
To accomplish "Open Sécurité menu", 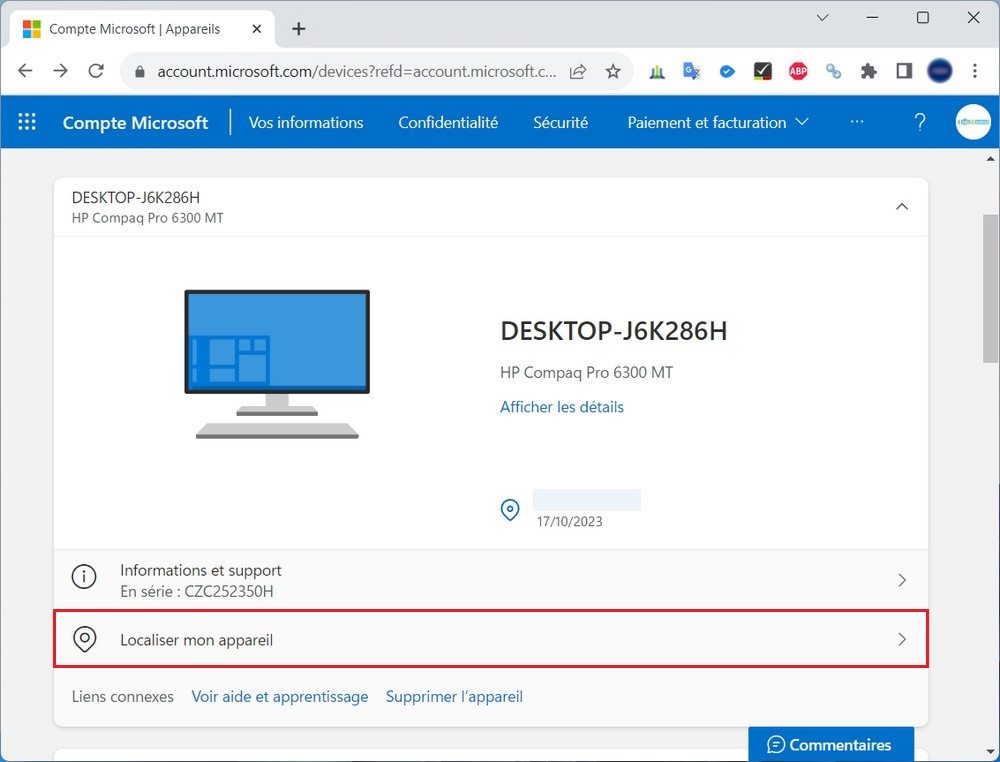I will 561,122.
